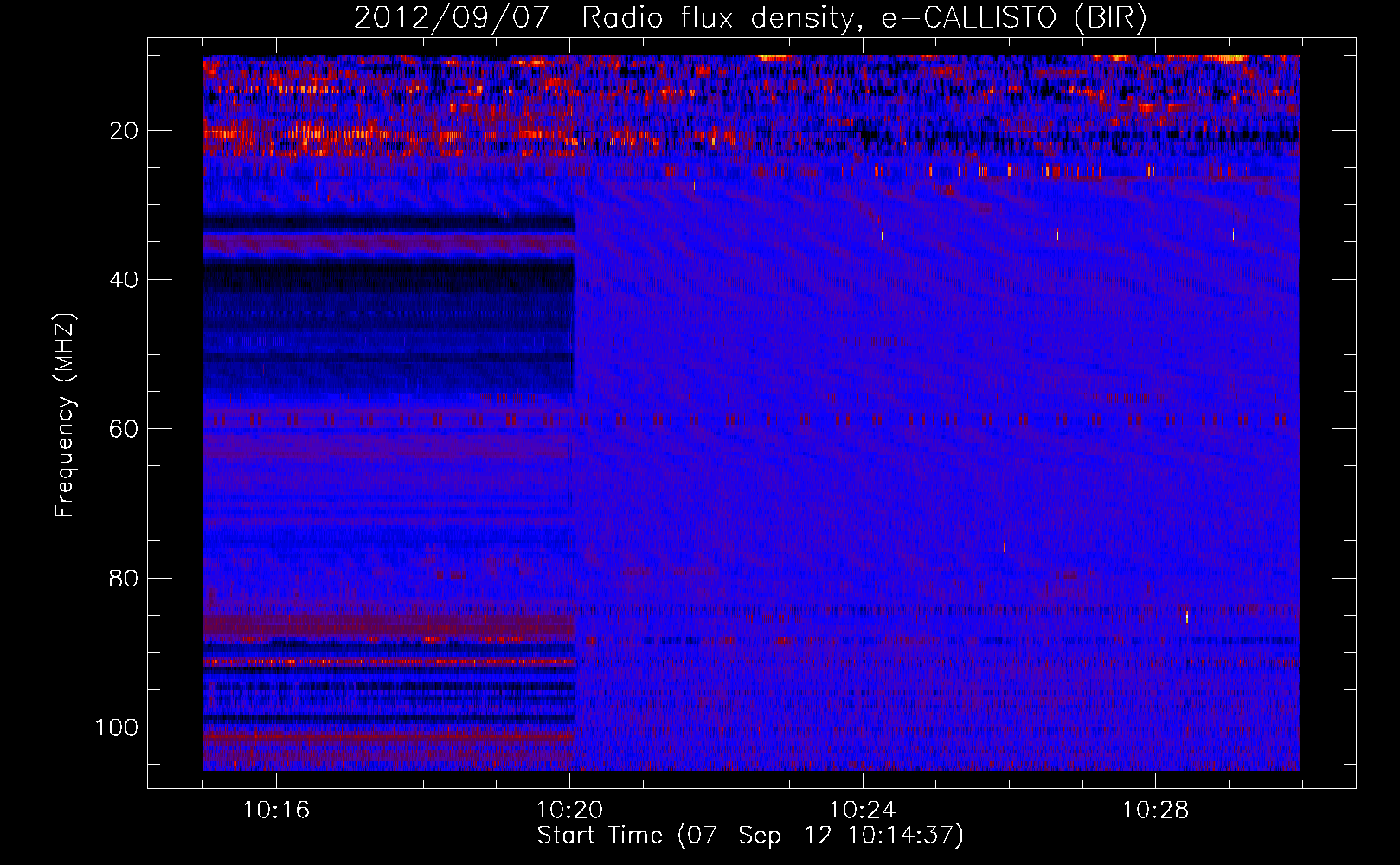Click the 40 frequency tick label
This screenshot has height=865, width=1400.
click(125, 280)
